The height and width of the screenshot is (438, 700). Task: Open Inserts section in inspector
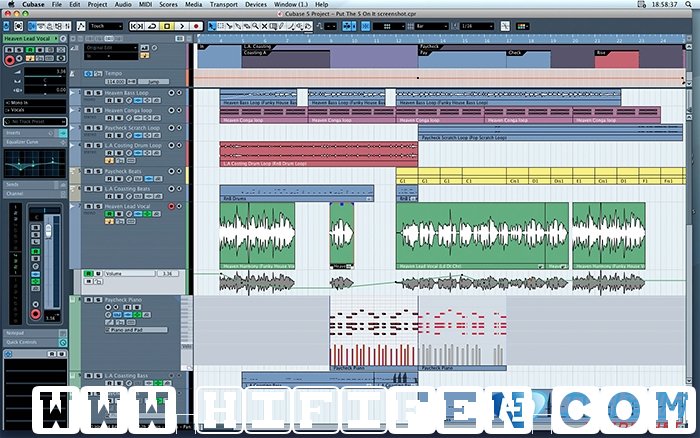(x=35, y=133)
